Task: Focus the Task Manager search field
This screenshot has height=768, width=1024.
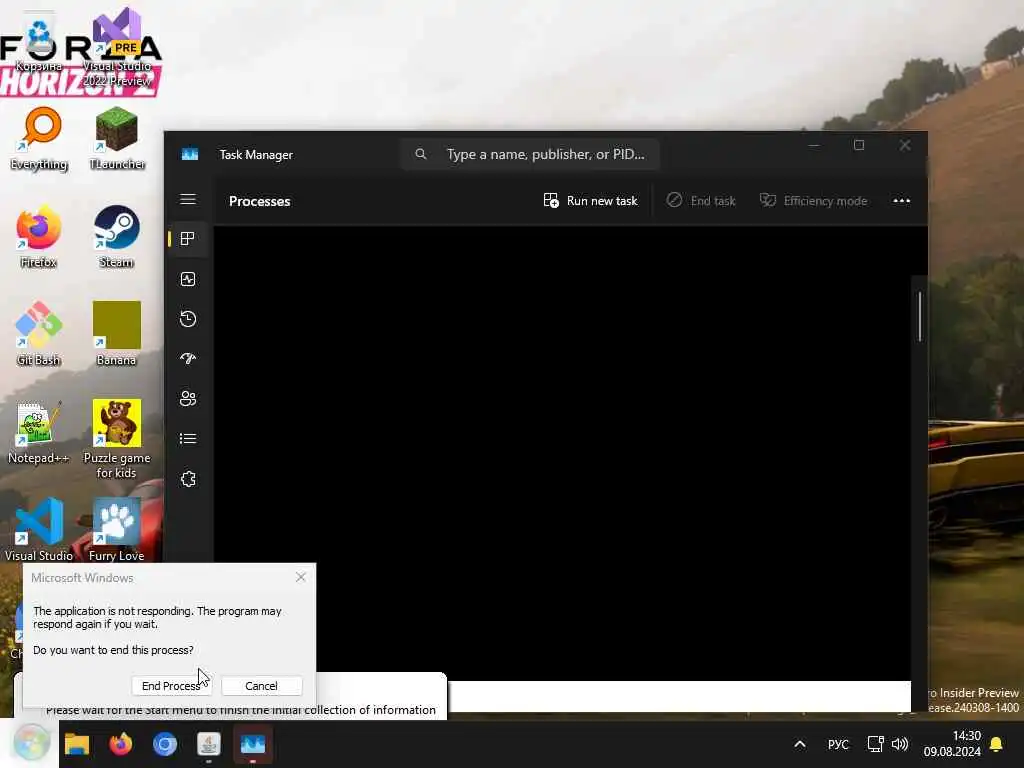Action: pos(530,154)
